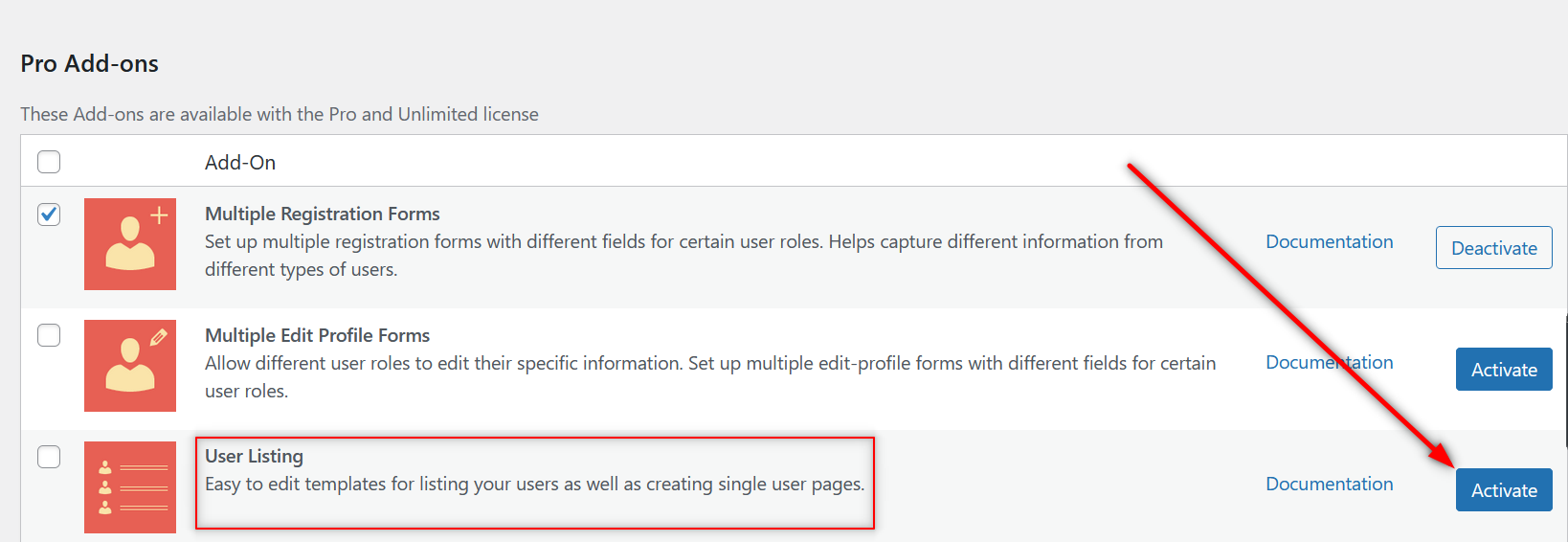This screenshot has height=542, width=1568.
Task: Uncheck the Multiple Registration Forms checkbox
Action: coord(49,214)
